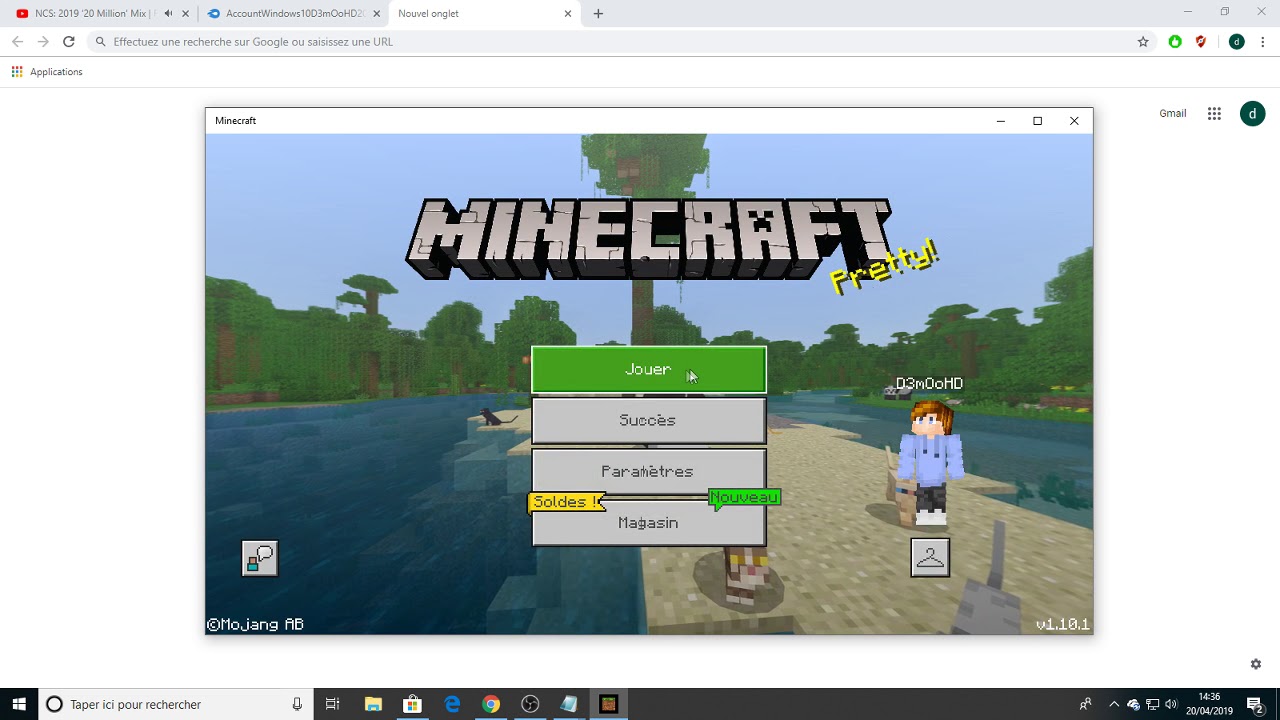Minimize the Minecraft window
Viewport: 1280px width, 720px height.
point(1000,121)
